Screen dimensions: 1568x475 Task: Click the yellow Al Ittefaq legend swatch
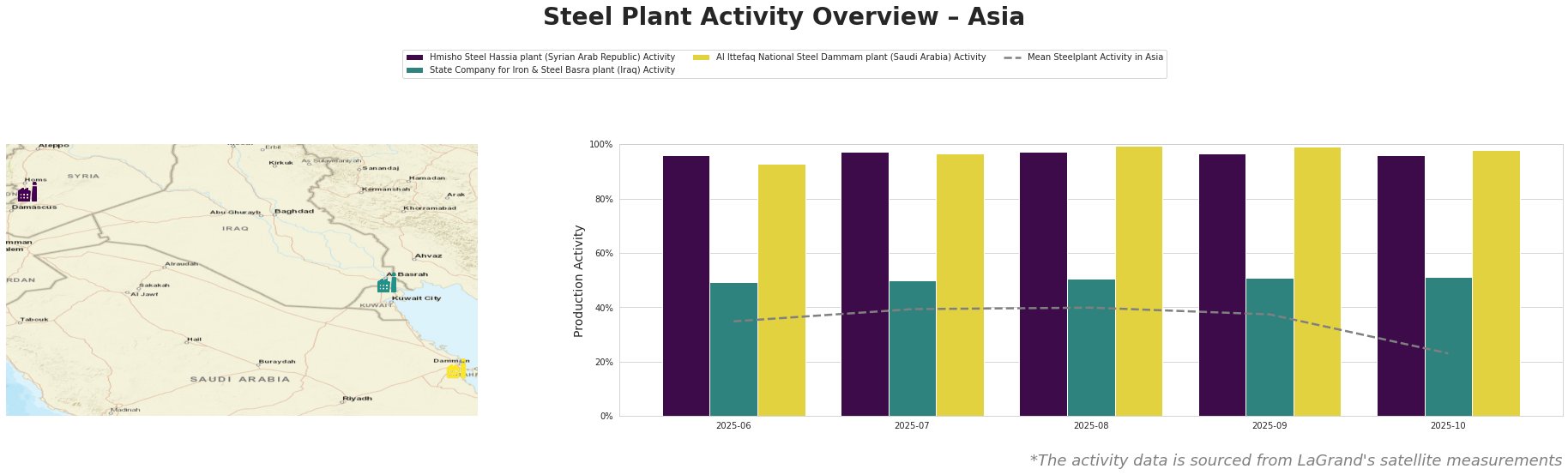(x=702, y=57)
